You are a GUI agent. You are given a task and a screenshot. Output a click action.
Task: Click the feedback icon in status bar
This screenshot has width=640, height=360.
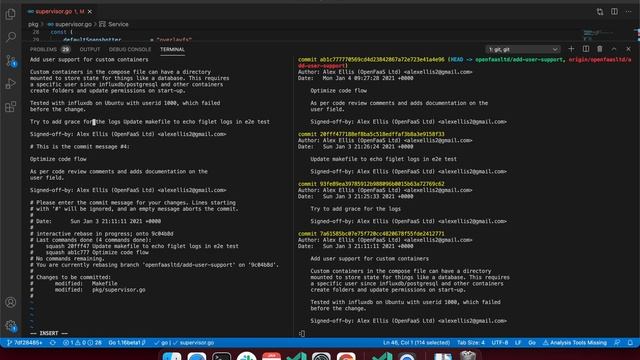tap(617, 342)
